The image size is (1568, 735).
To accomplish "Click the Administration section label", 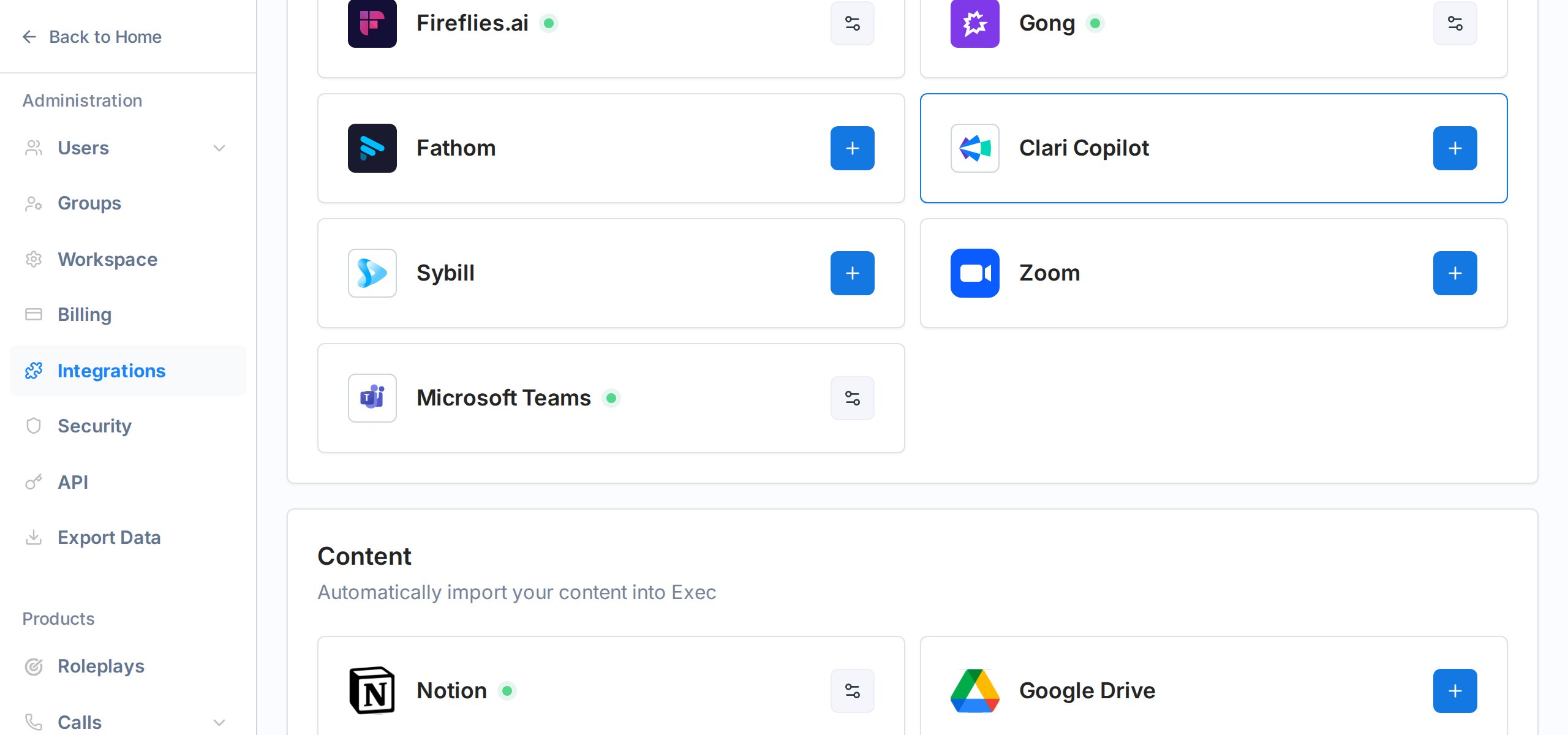I will [82, 100].
